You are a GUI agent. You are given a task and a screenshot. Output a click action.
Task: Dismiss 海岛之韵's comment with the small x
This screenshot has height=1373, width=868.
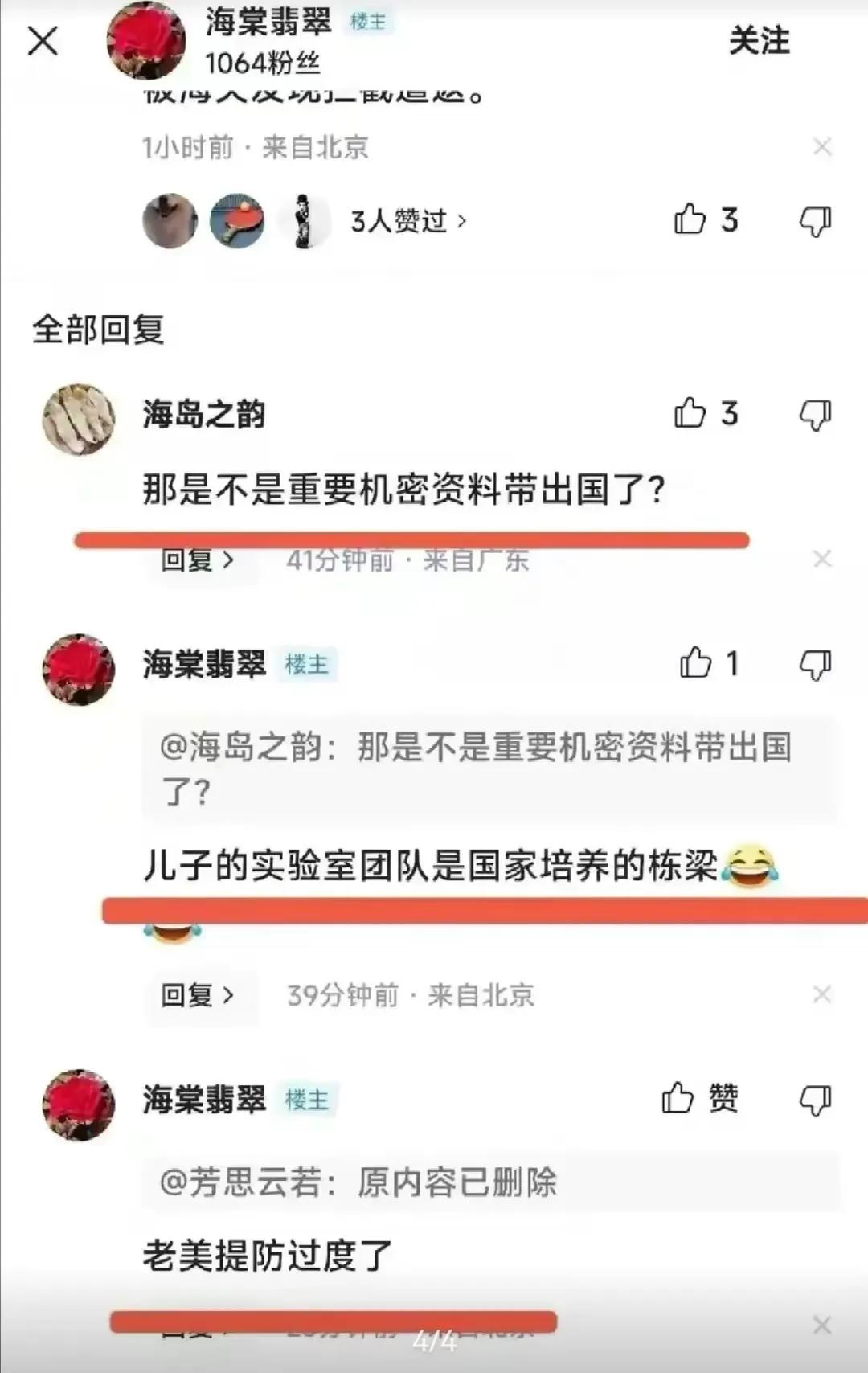[821, 559]
